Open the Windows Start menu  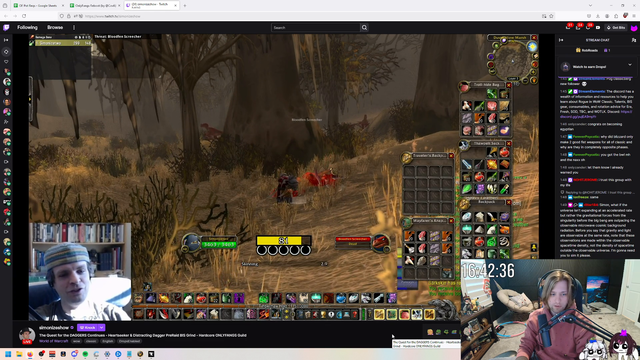[x=8, y=354]
